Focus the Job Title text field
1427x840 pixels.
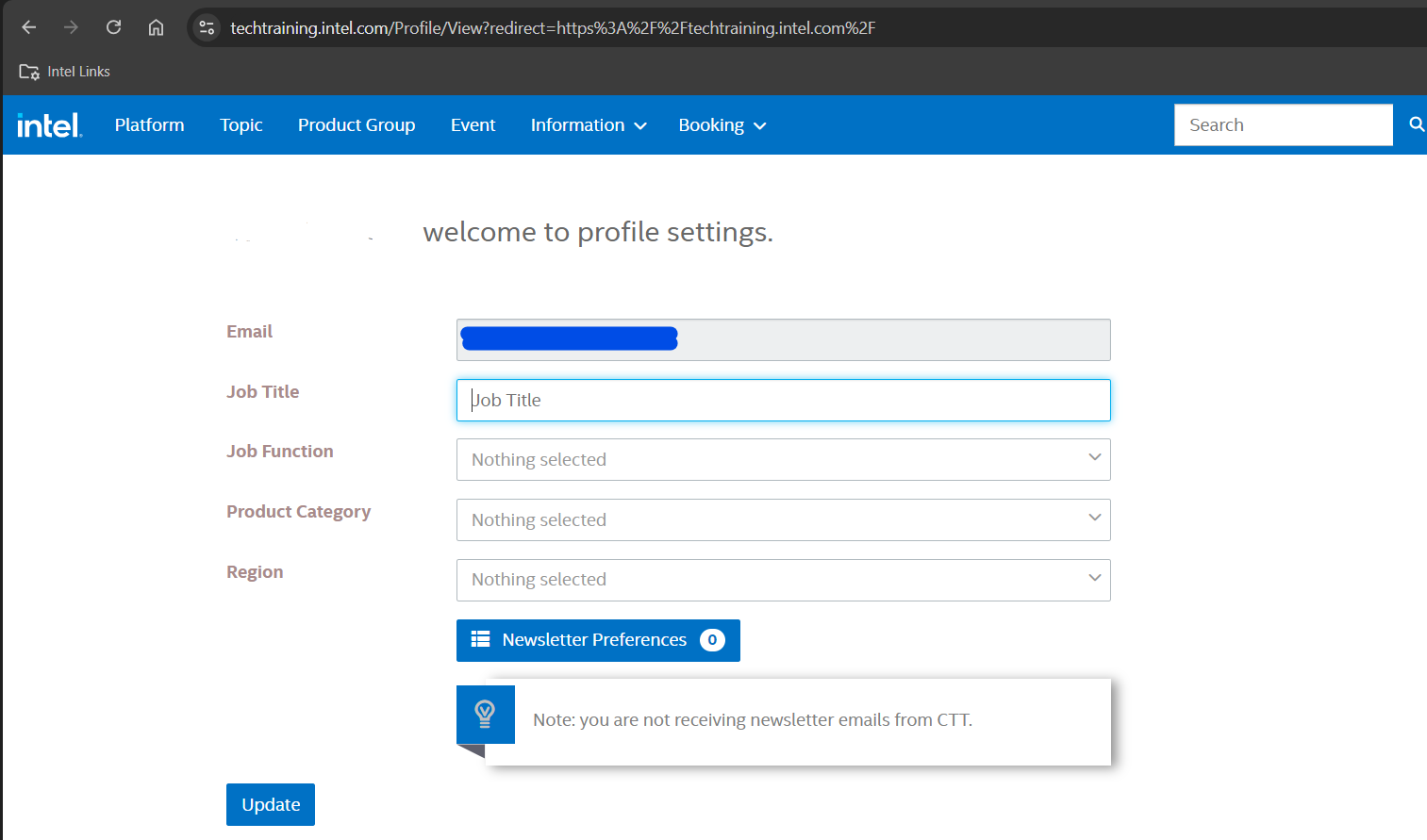tap(783, 401)
